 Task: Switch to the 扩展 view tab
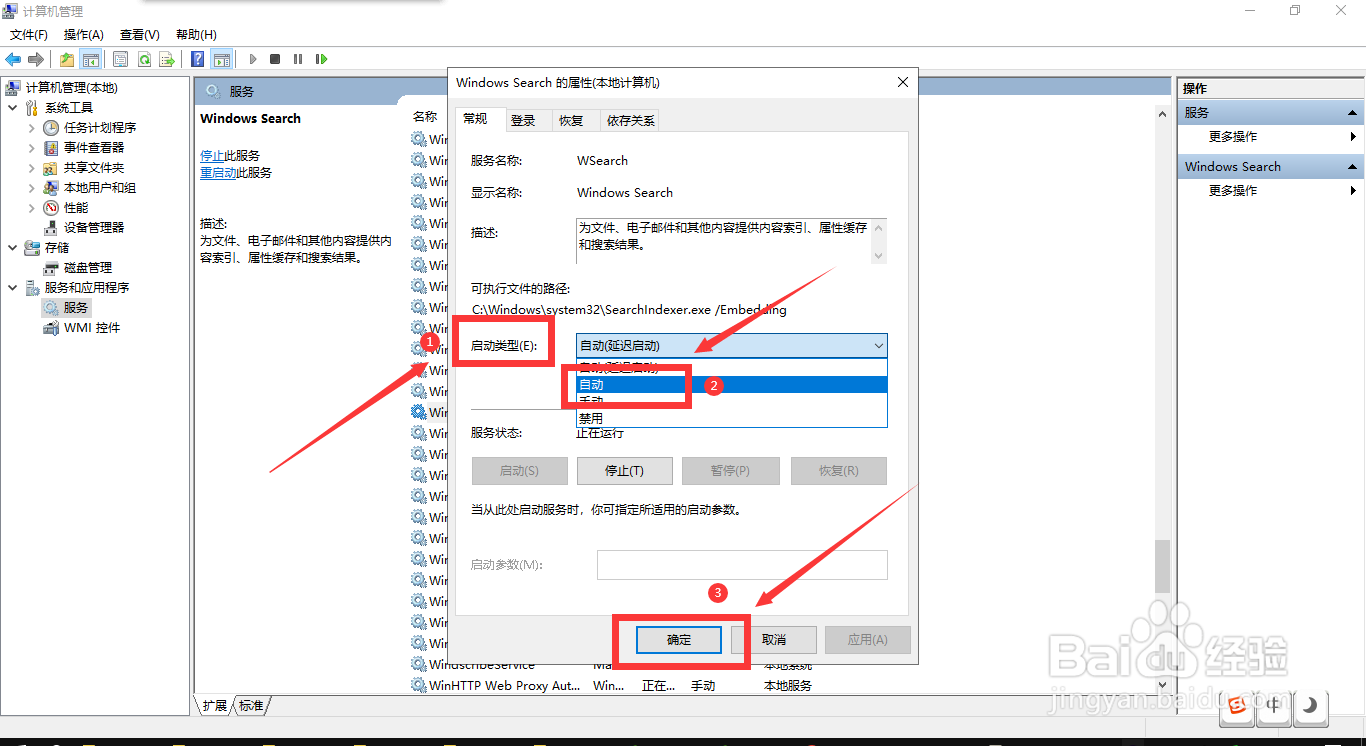(x=214, y=706)
